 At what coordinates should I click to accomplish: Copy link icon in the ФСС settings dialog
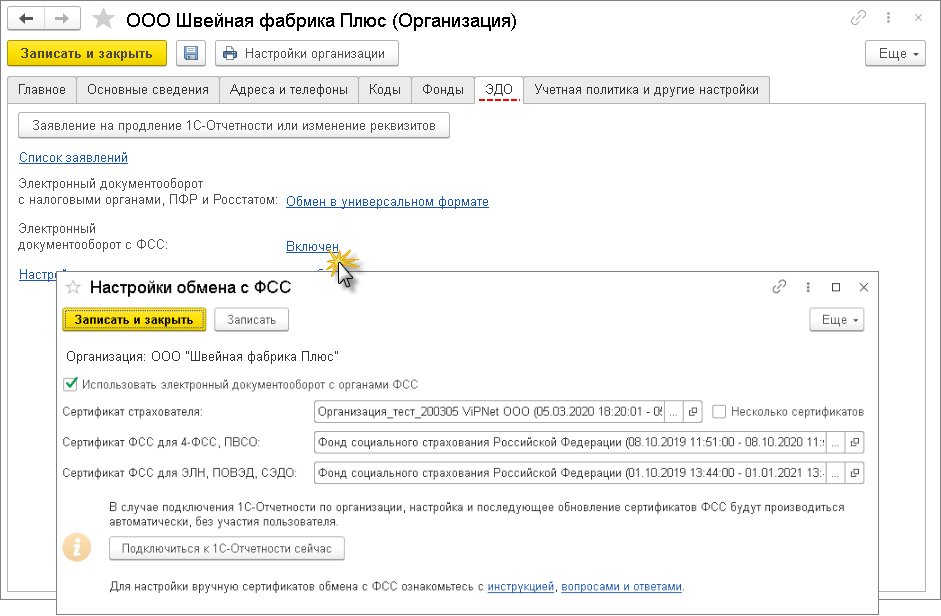(779, 287)
